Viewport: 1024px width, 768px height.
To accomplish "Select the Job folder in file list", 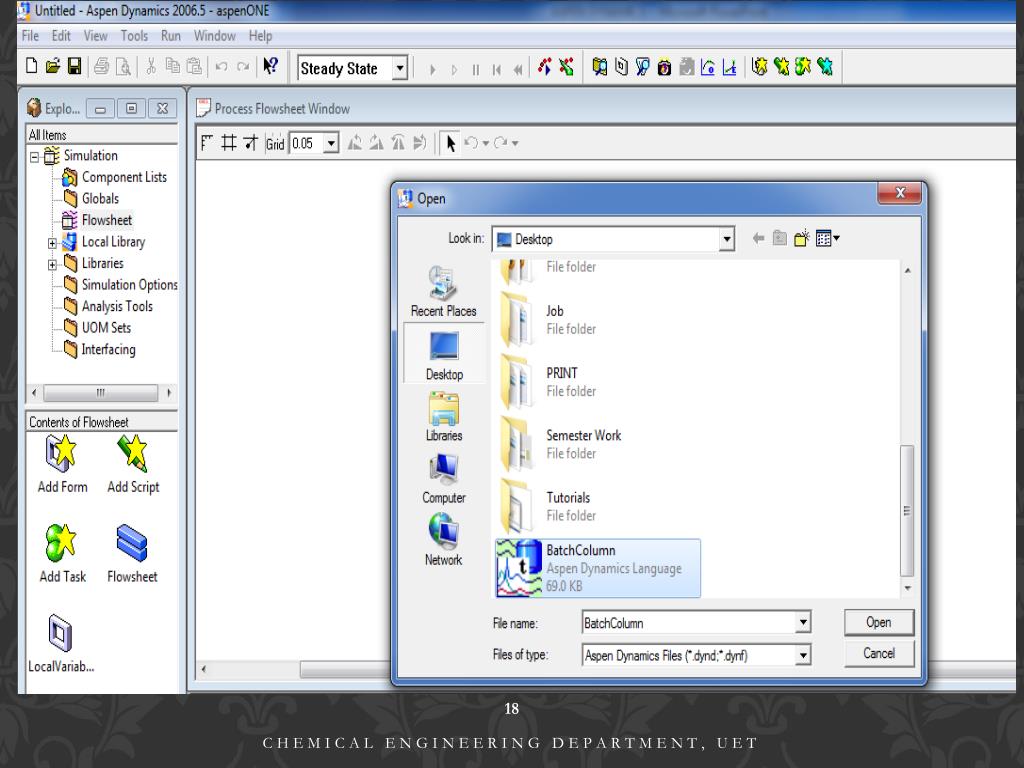I will coord(549,320).
